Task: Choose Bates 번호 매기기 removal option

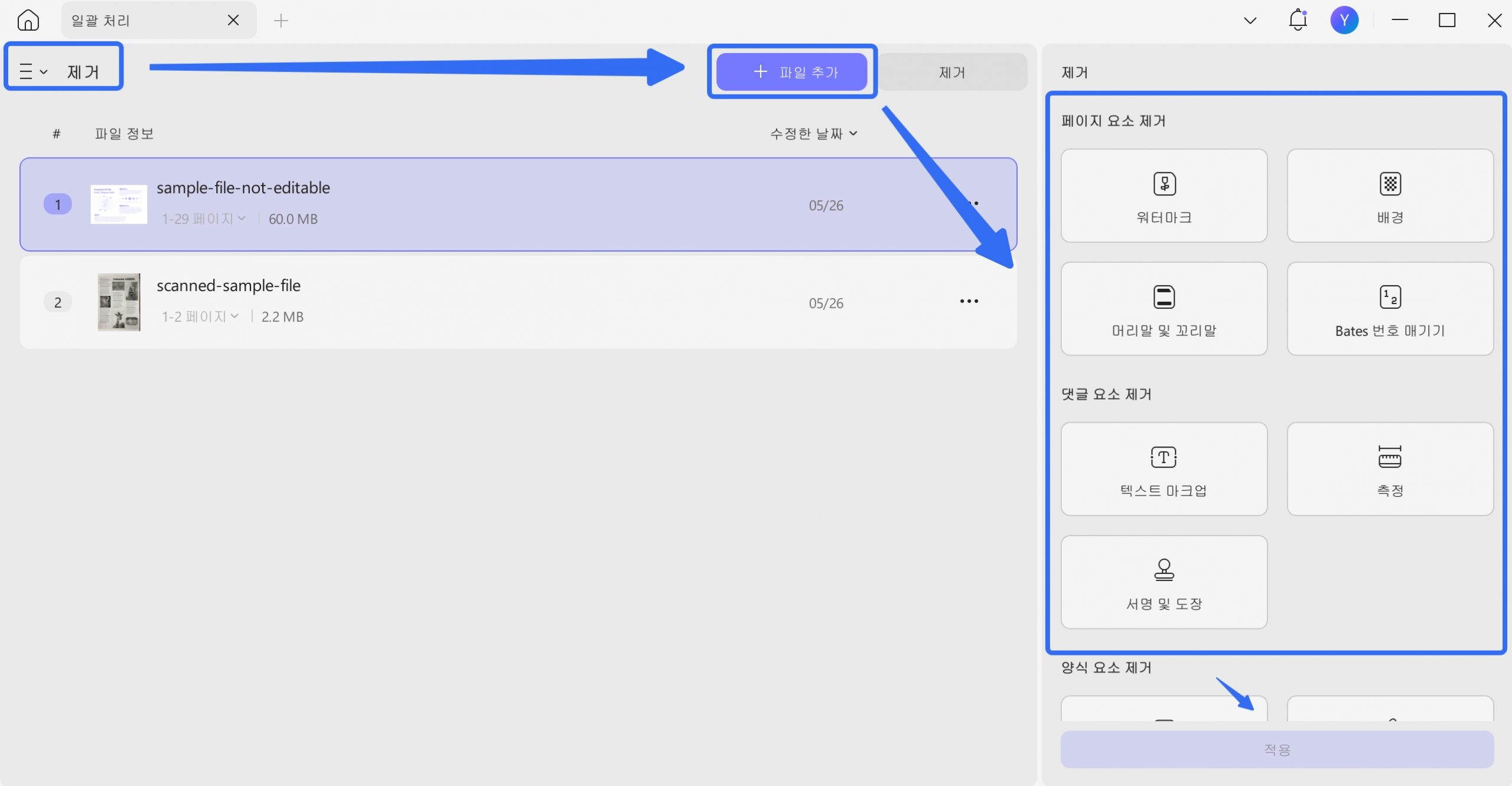Action: click(1390, 309)
